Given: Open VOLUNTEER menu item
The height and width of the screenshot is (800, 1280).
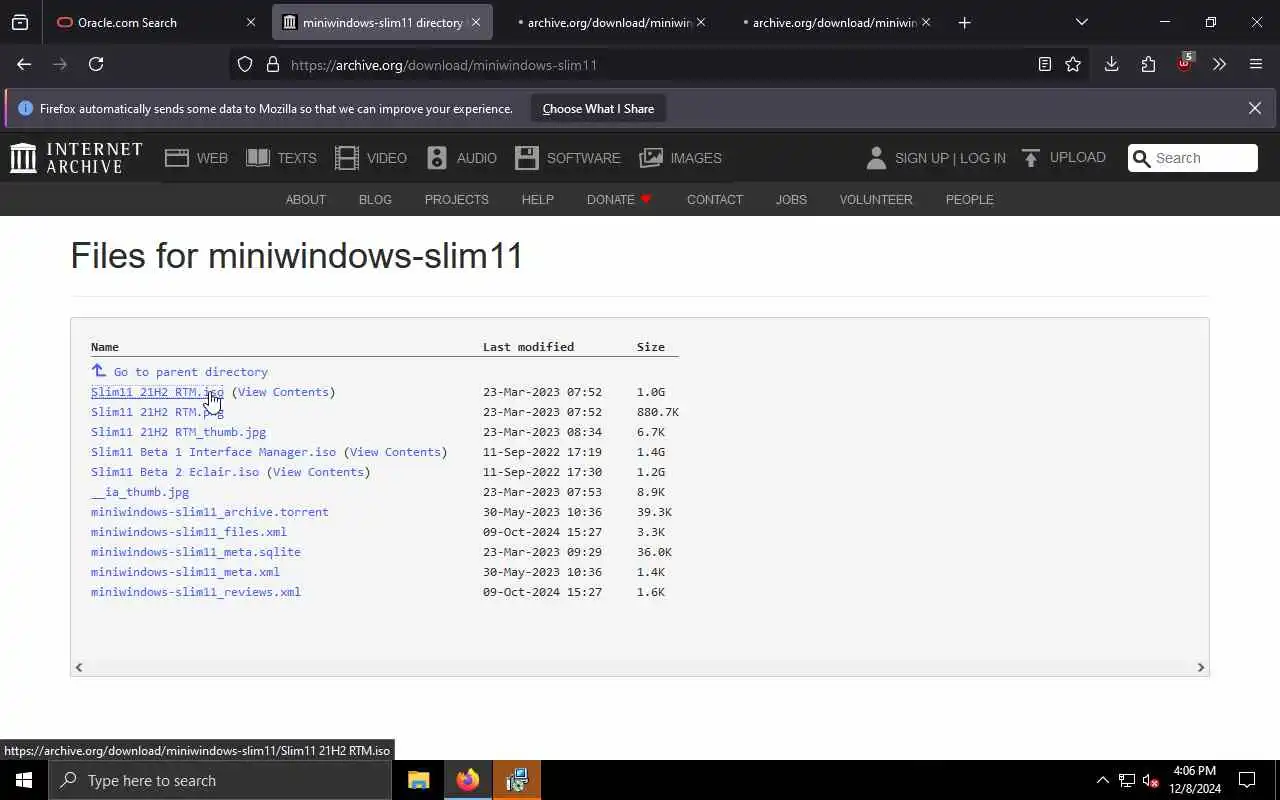Looking at the screenshot, I should 876,199.
